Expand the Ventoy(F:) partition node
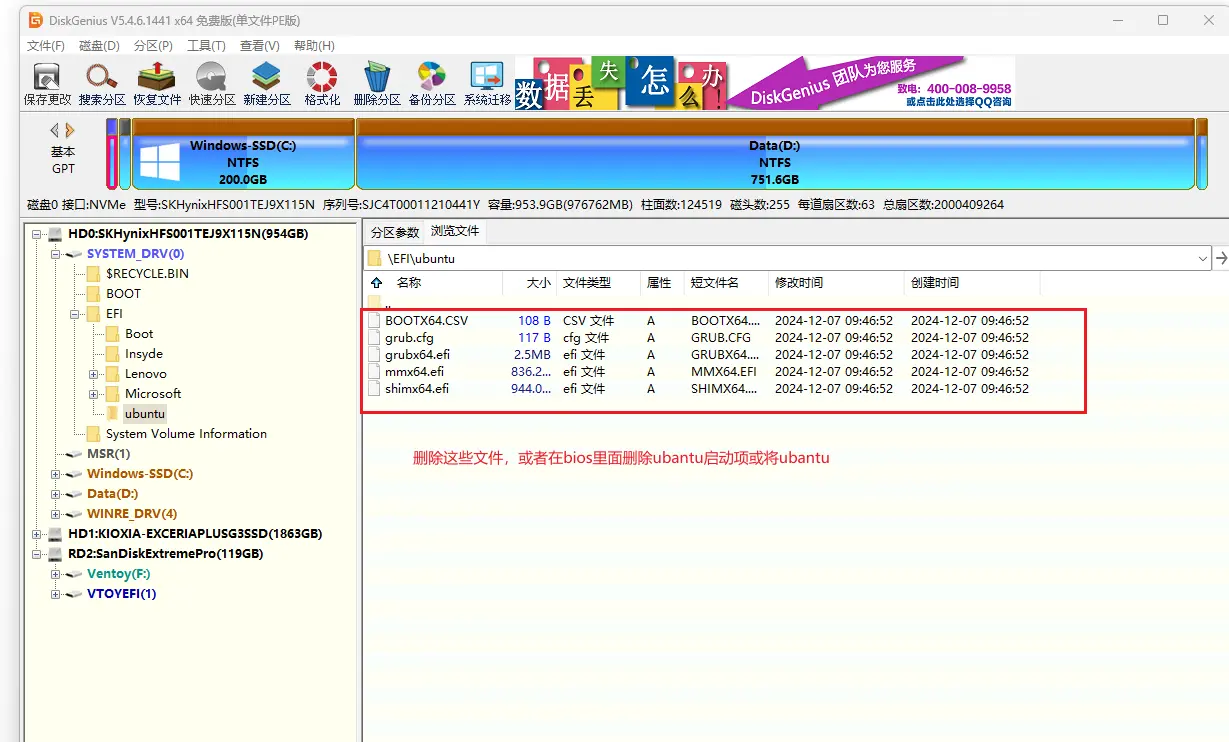 56,574
